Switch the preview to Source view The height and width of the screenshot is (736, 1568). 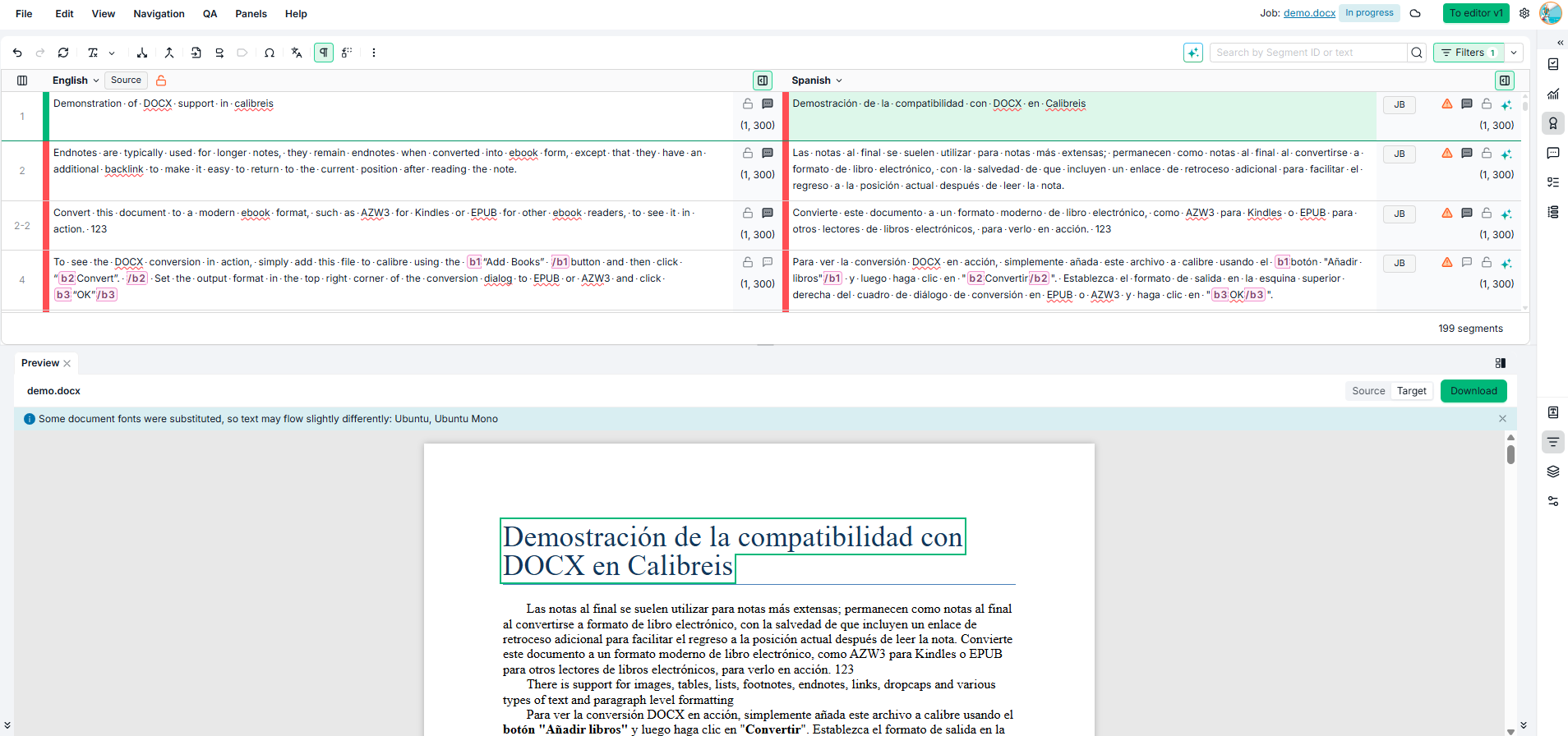[1368, 391]
